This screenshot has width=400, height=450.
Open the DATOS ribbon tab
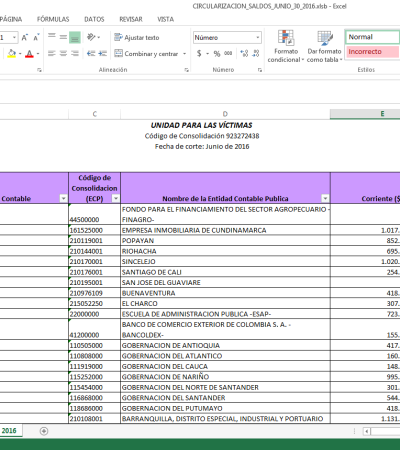(94, 19)
